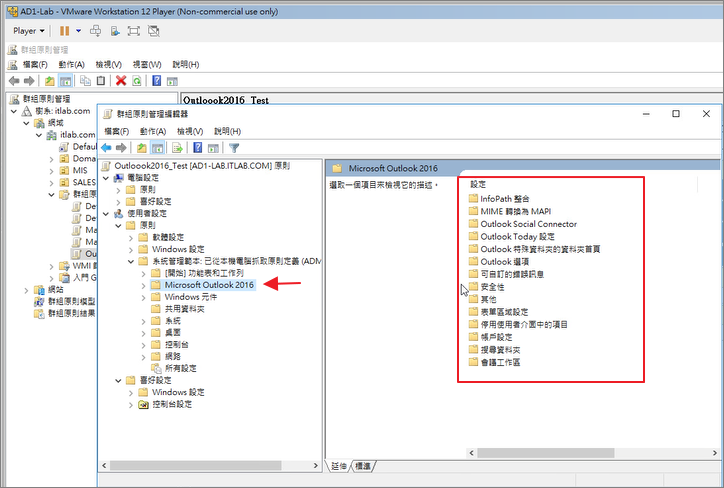Select 桌面 in editor tree
The image size is (724, 488).
coord(173,333)
